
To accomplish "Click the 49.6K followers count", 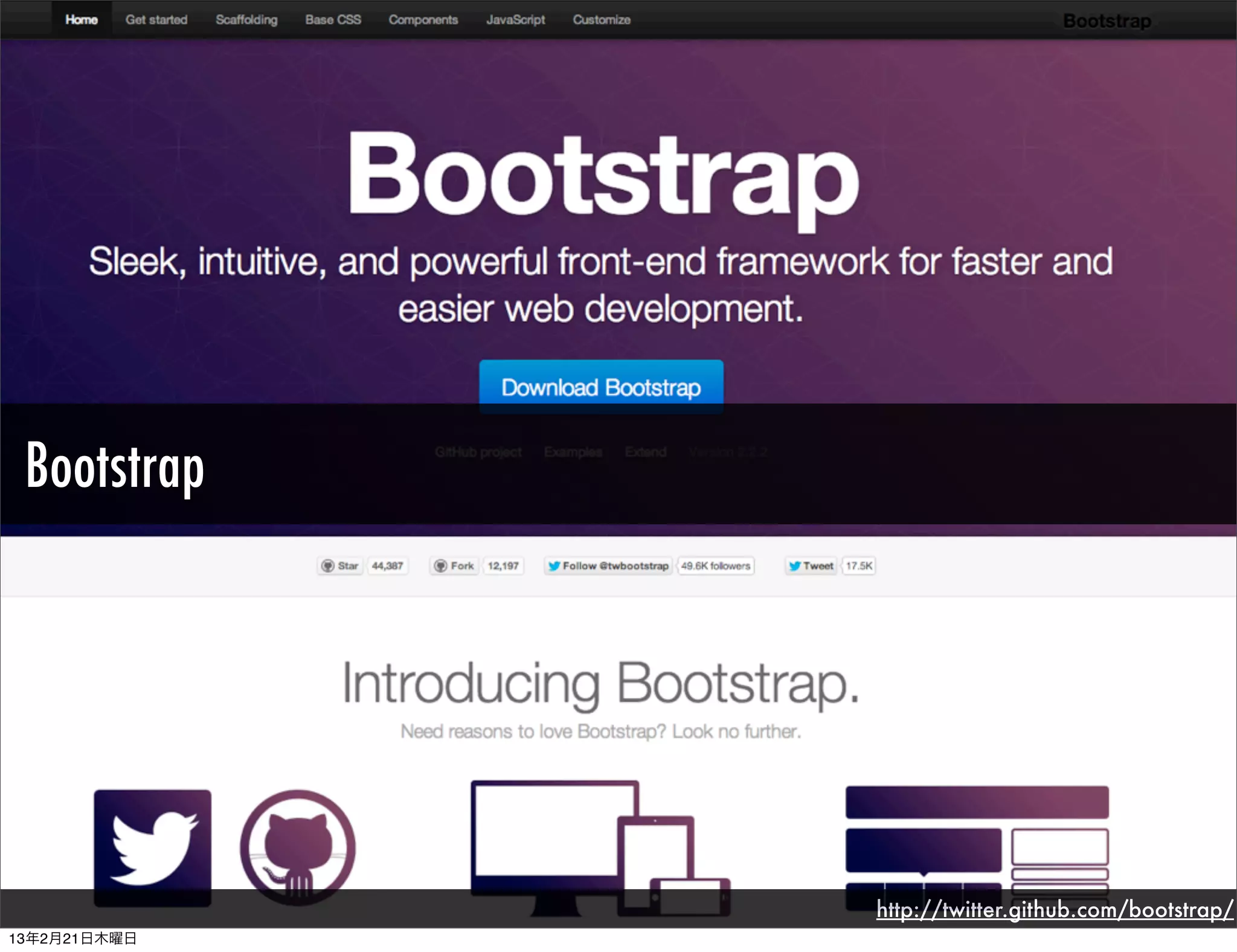I will tap(716, 566).
